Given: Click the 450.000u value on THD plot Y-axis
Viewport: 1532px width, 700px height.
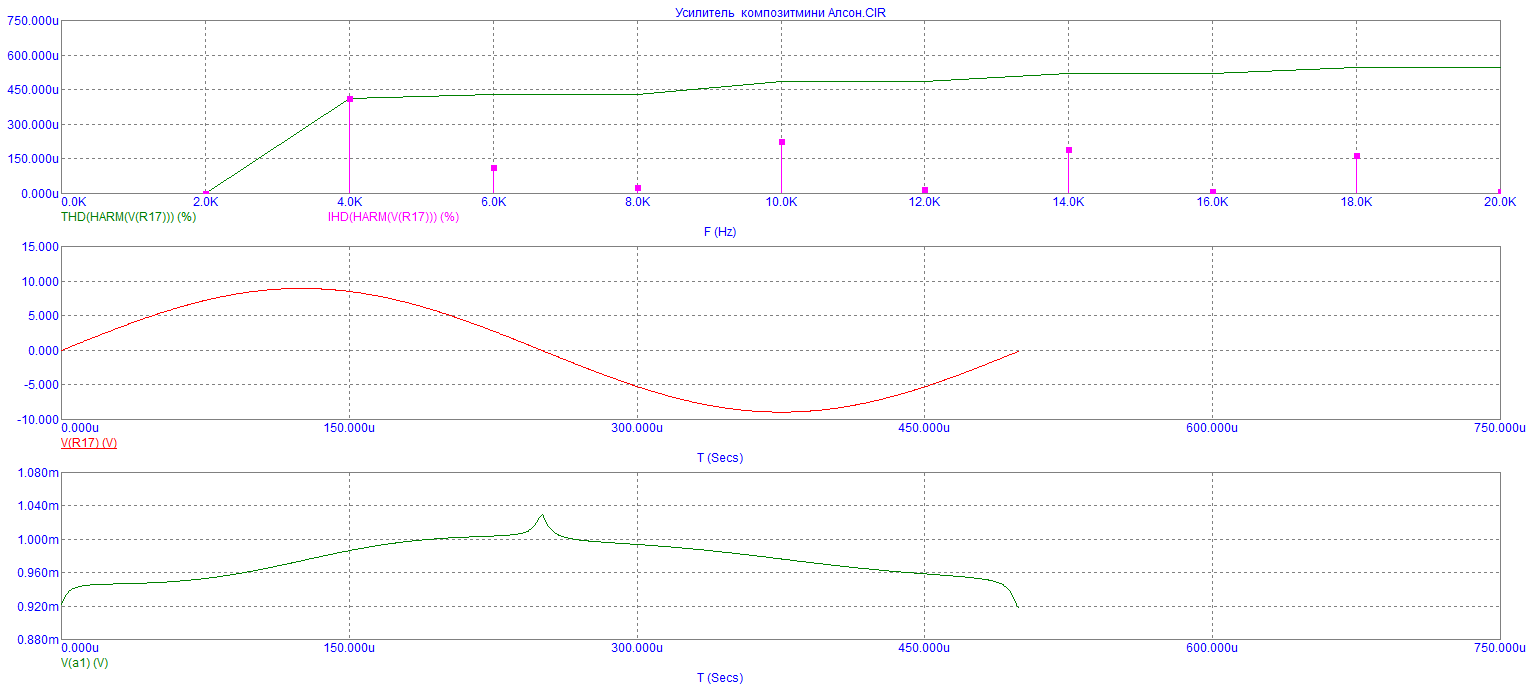Looking at the screenshot, I should (31, 90).
